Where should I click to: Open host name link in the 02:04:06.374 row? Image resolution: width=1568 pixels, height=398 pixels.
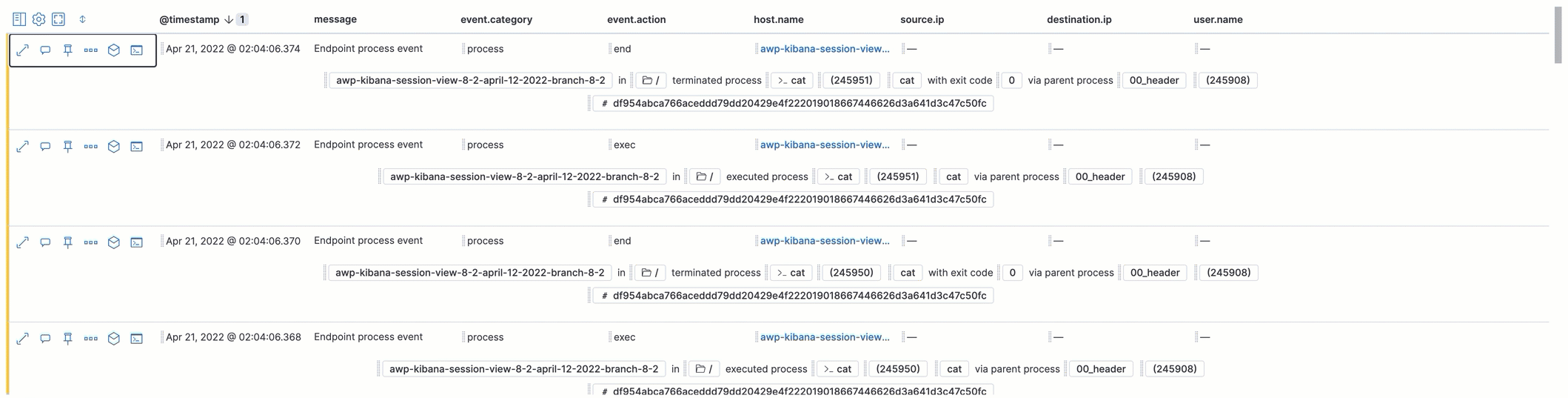[825, 49]
